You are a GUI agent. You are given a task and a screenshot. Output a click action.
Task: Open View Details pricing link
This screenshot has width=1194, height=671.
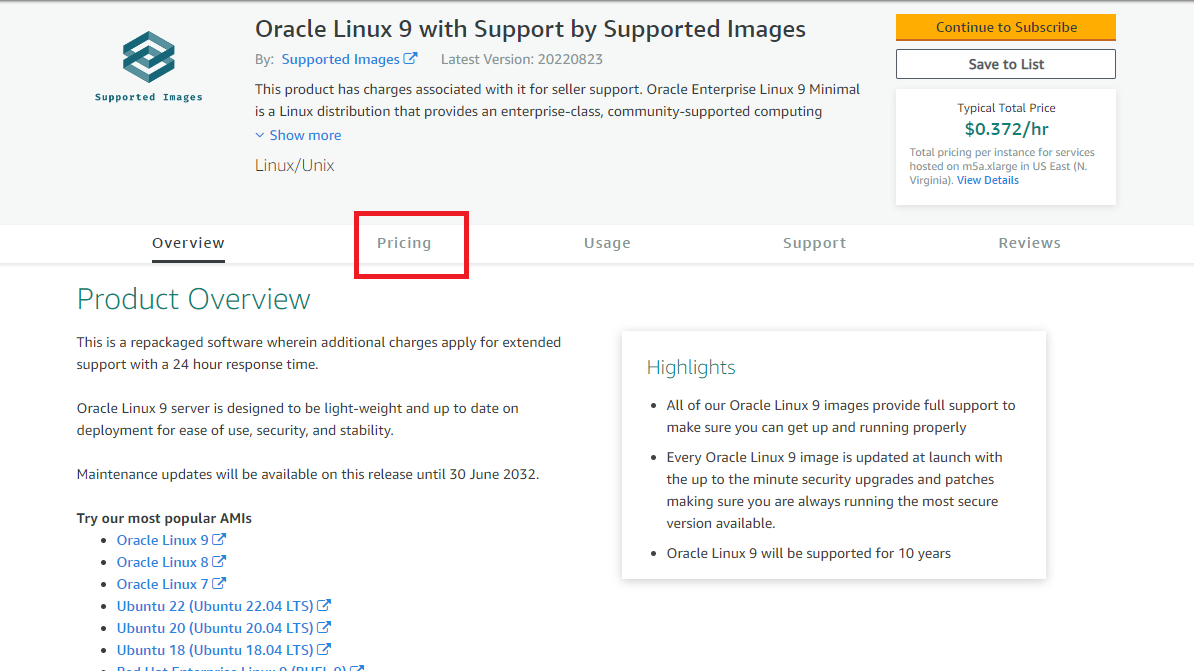pos(988,181)
